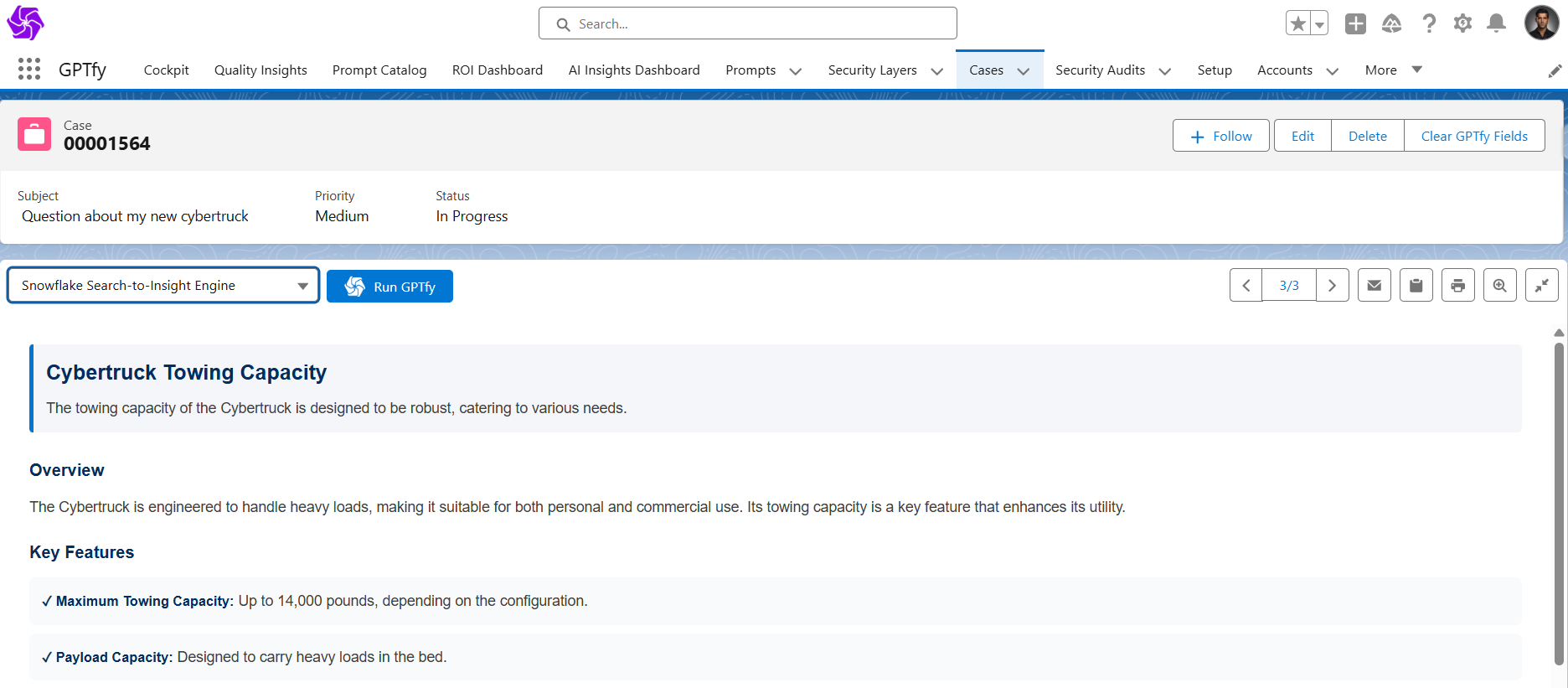Viewport: 1568px width, 688px height.
Task: Expand the Security Layers tab chevron
Action: pyautogui.click(x=936, y=71)
